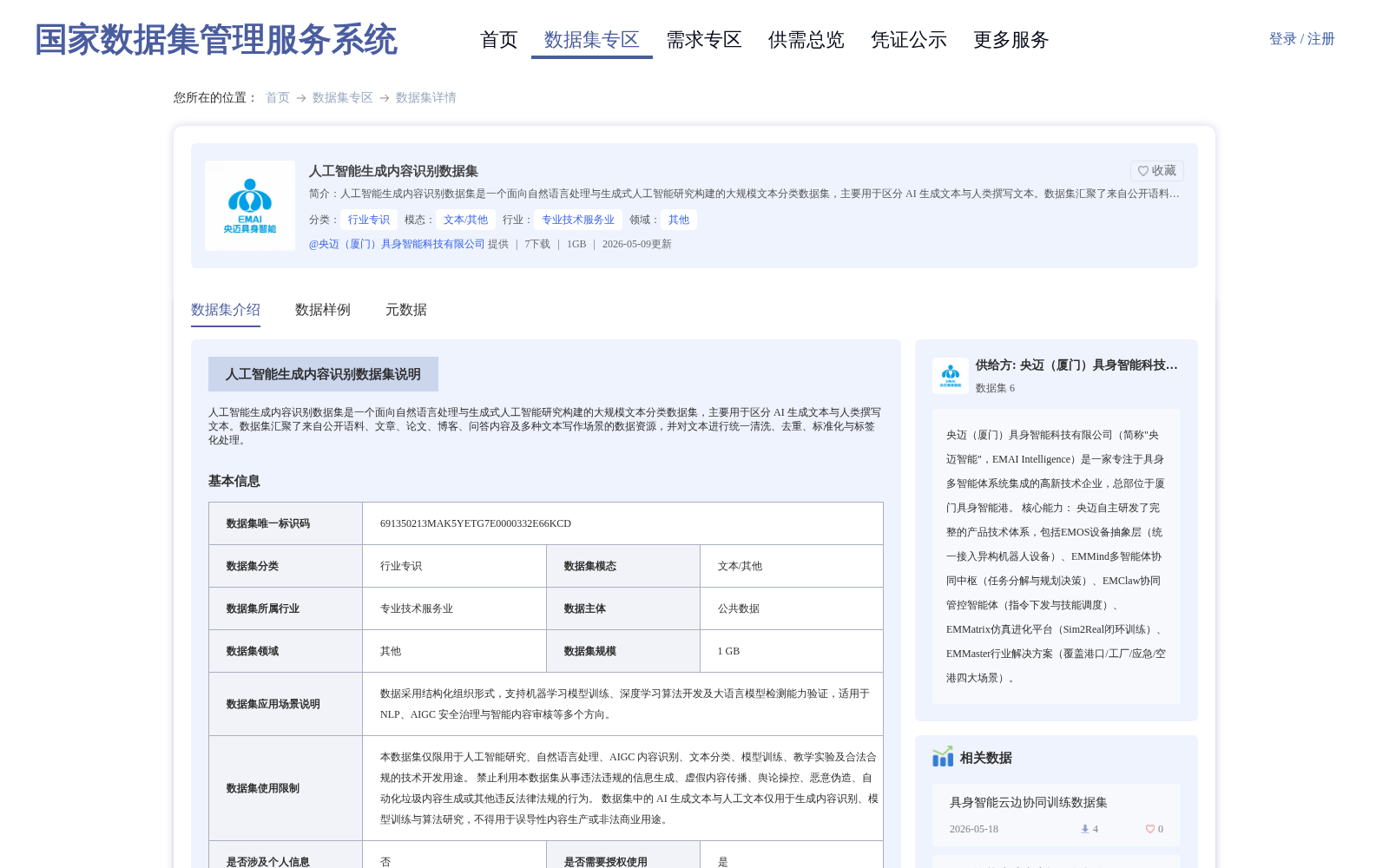1389x868 pixels.
Task: Click the 数据集主体 label cell
Action: (623, 608)
